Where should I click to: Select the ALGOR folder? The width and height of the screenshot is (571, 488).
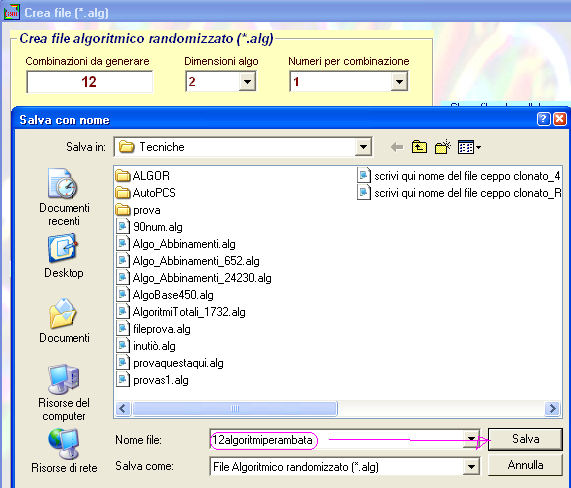tap(142, 176)
